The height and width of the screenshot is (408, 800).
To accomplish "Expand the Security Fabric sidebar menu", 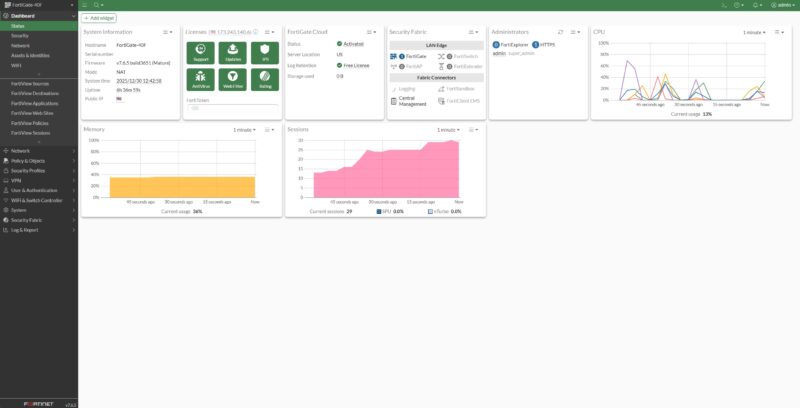I will [x=39, y=220].
